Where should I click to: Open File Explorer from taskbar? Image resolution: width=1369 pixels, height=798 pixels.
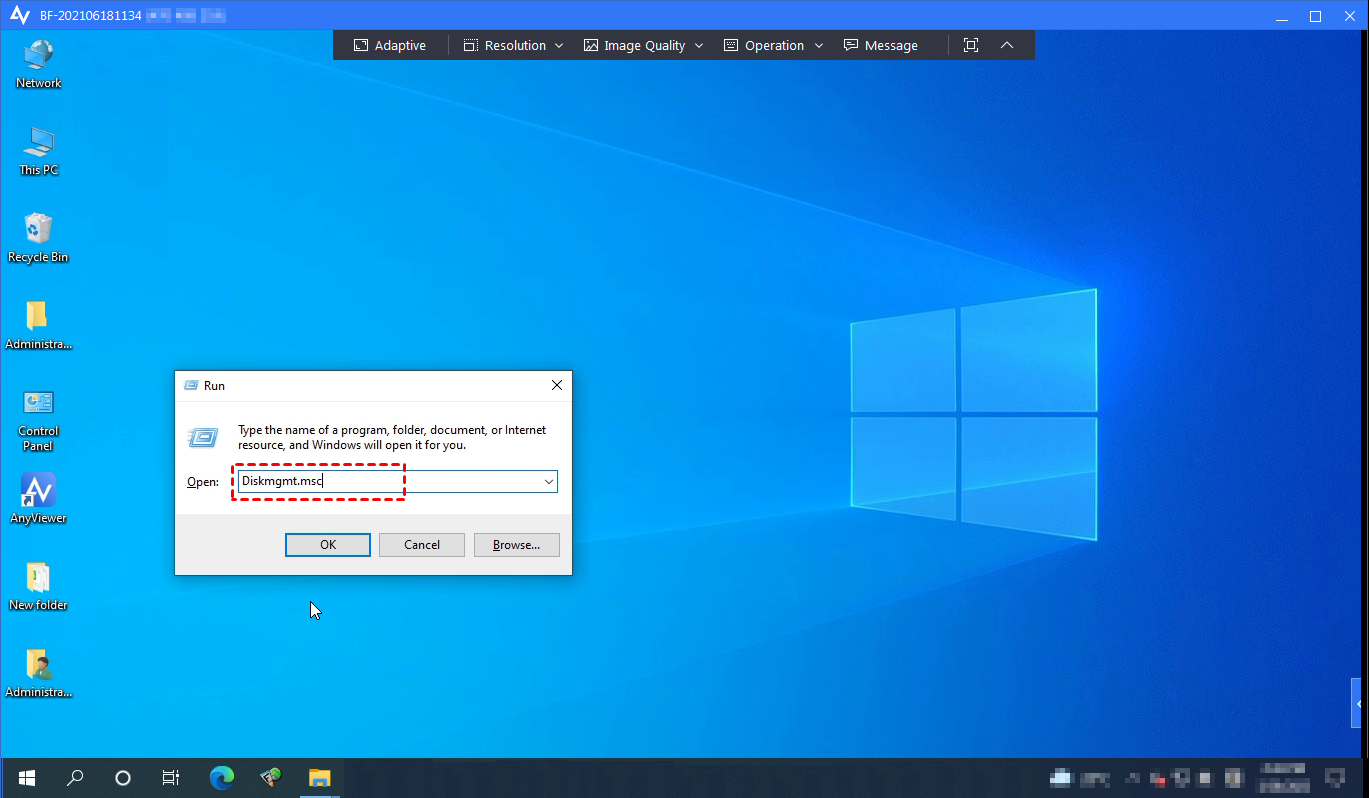coord(319,777)
